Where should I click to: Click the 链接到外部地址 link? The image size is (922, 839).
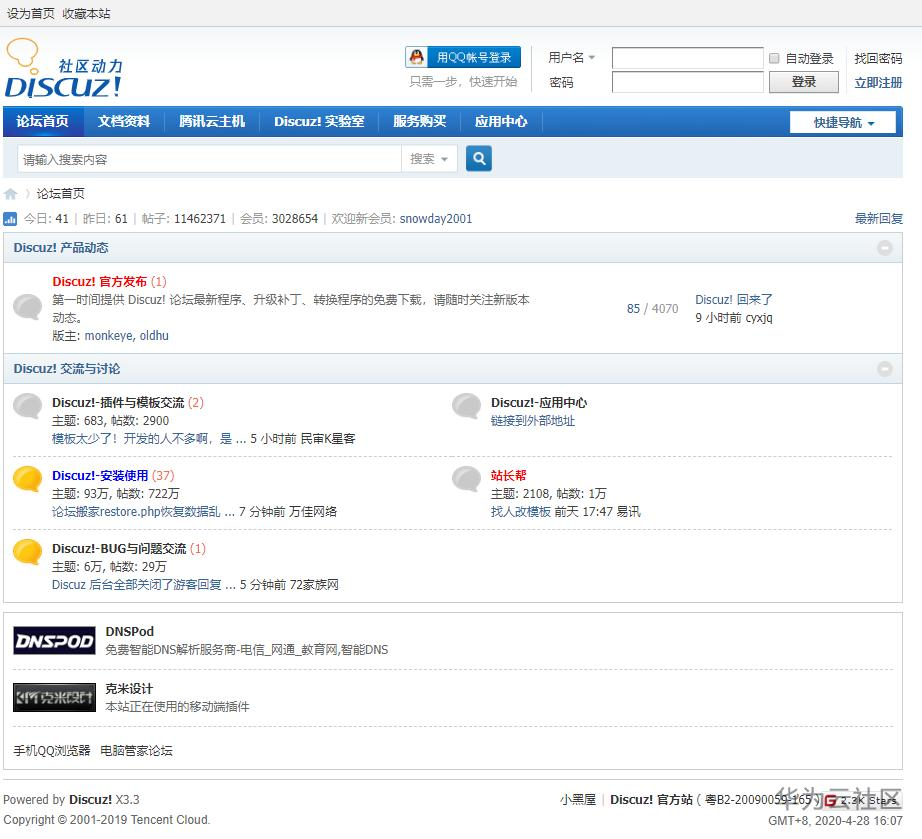click(x=533, y=421)
